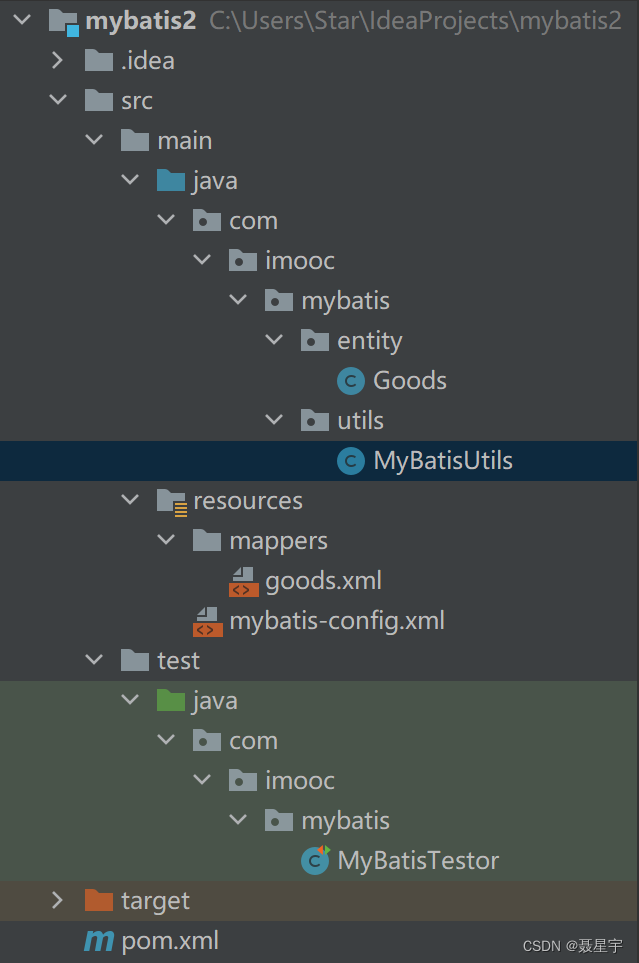Click the Goods class icon
This screenshot has height=963, width=639.
coord(351,380)
